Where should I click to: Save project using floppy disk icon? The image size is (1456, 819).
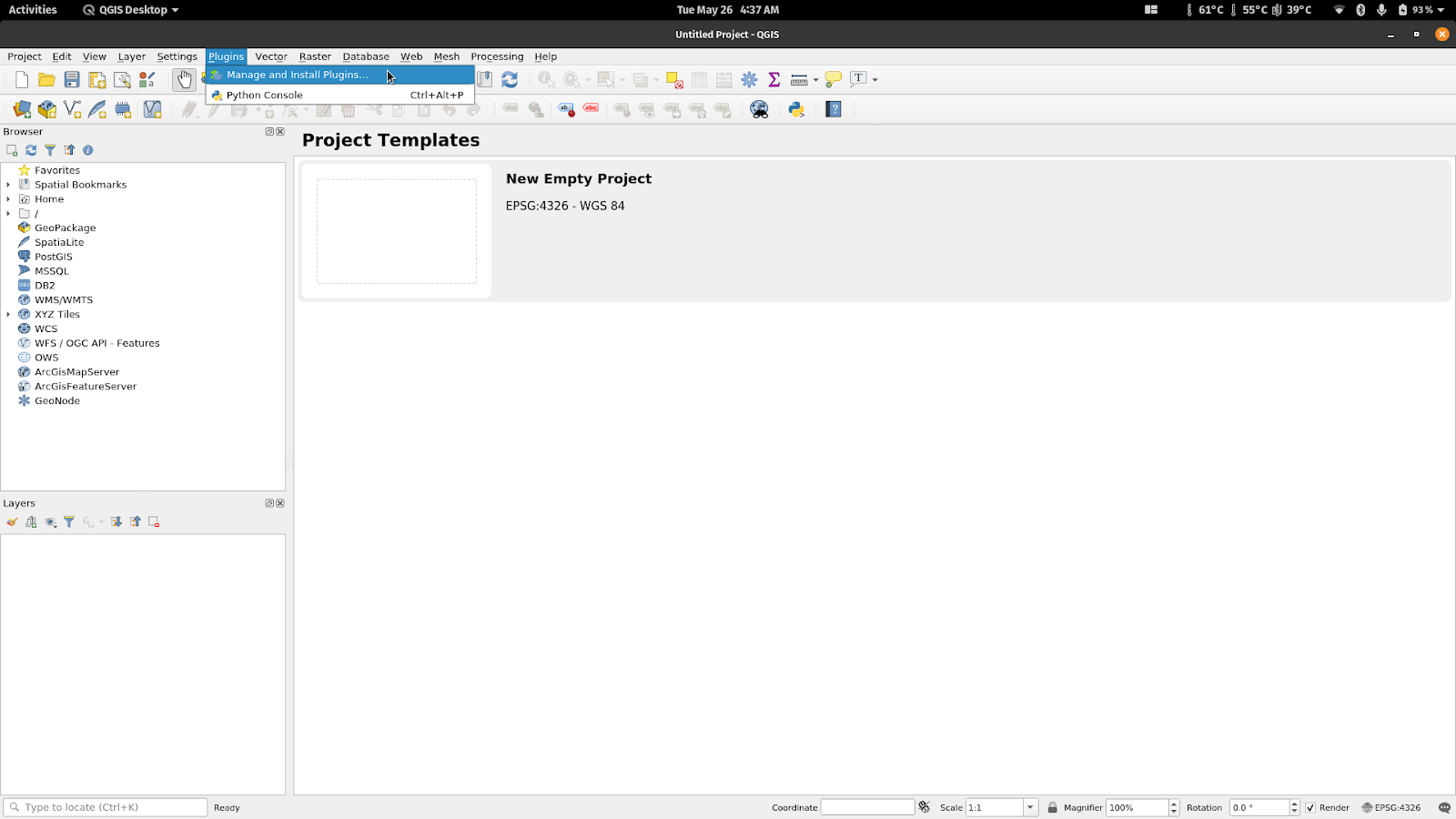point(72,80)
